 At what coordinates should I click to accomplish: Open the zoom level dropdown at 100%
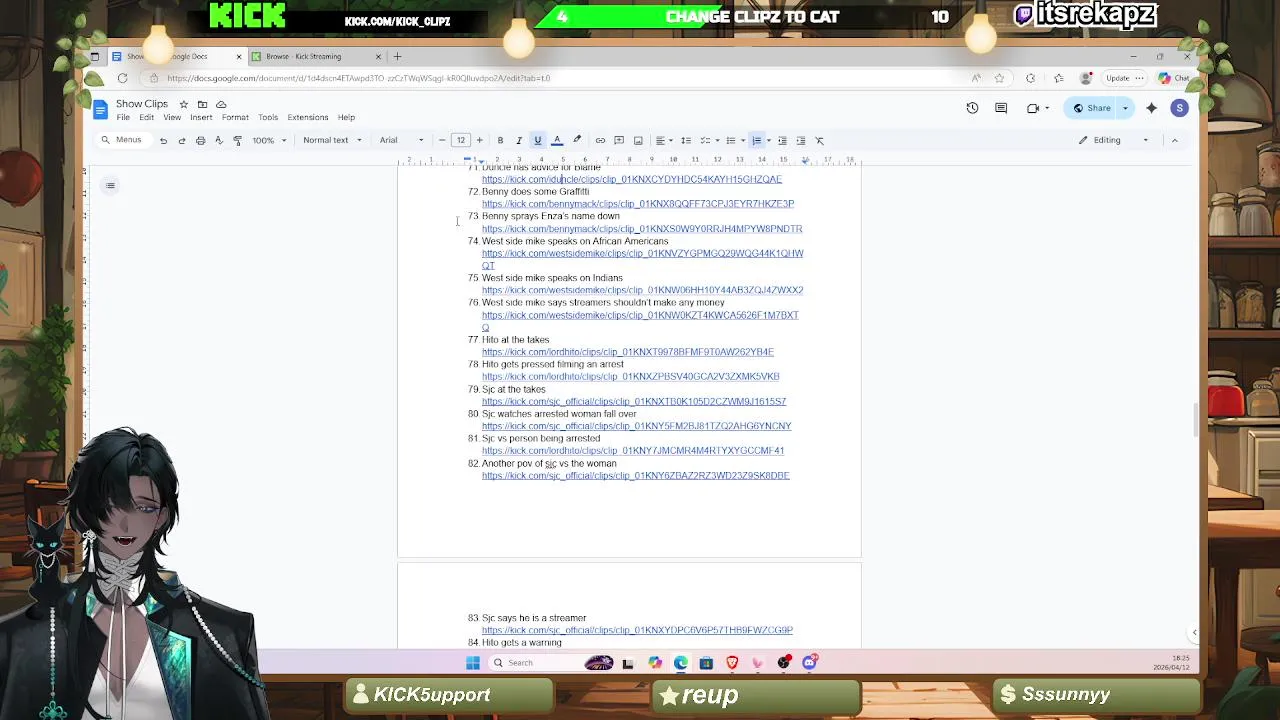(269, 140)
